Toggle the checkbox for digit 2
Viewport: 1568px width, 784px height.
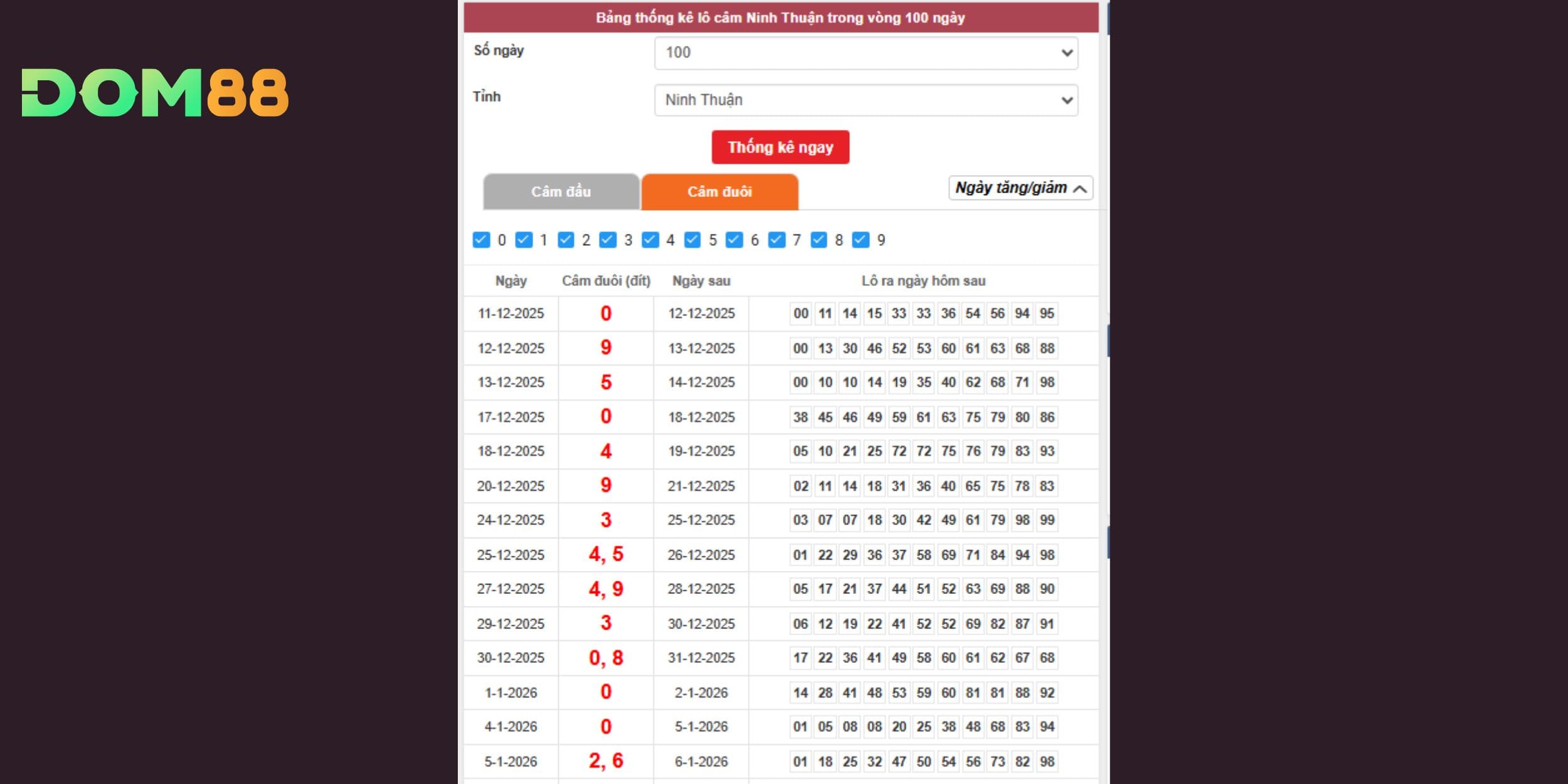point(566,239)
